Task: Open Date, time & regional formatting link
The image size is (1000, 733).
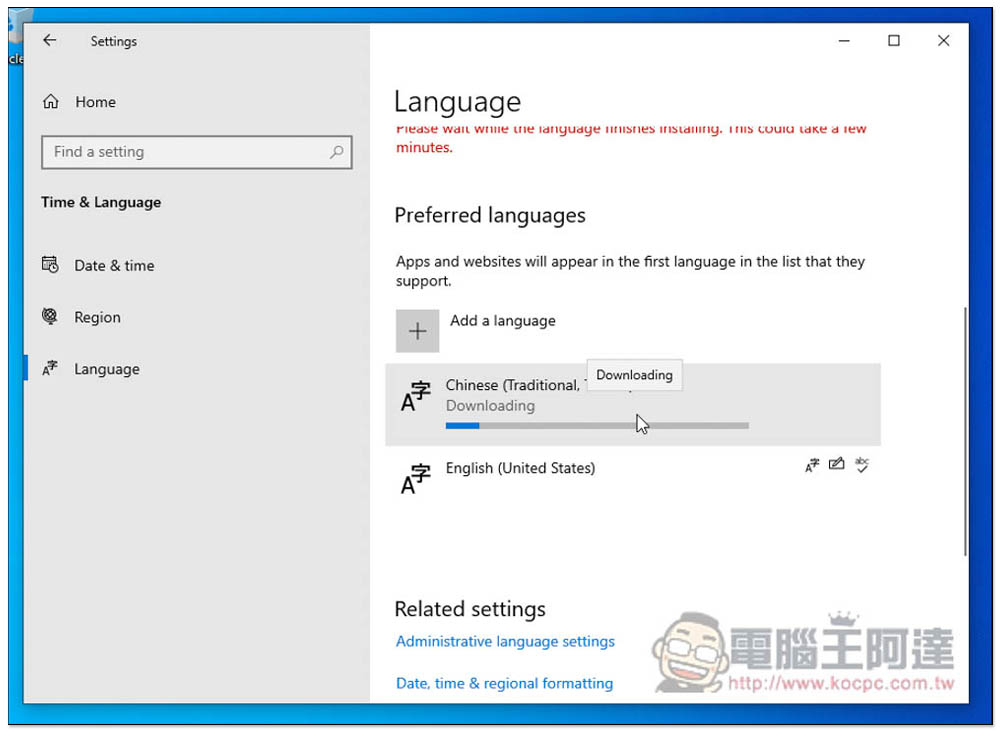Action: pyautogui.click(x=504, y=683)
